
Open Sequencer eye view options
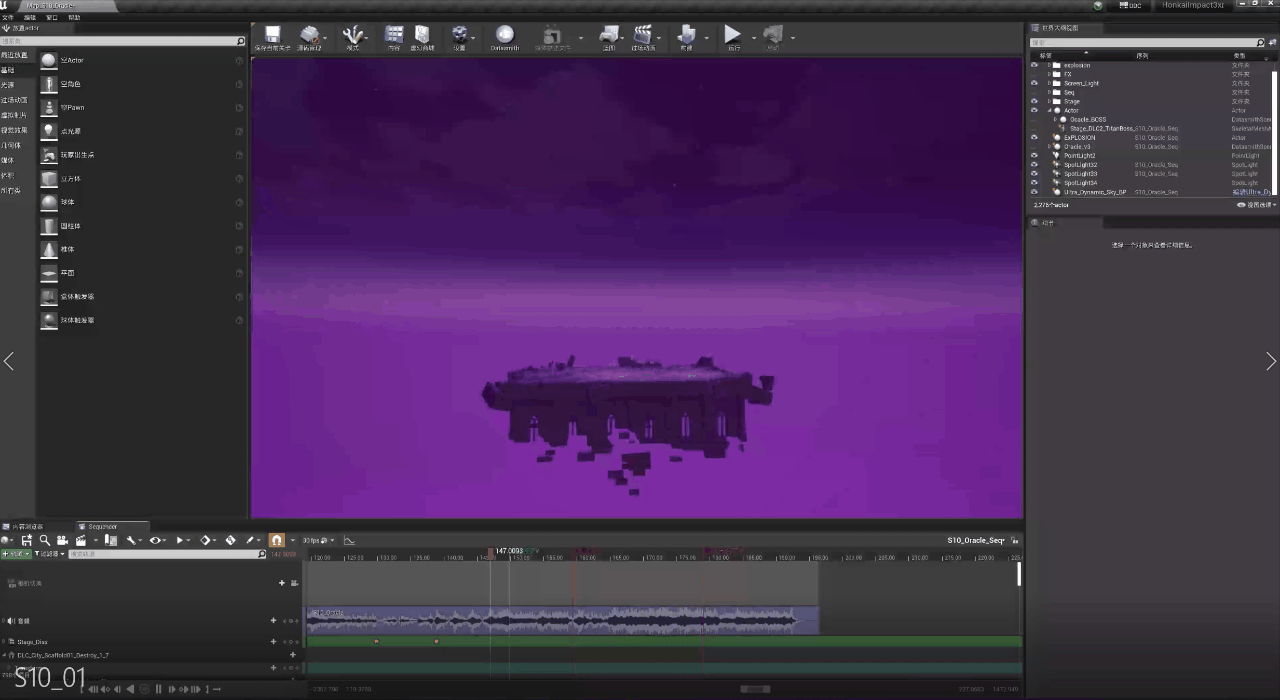click(155, 540)
